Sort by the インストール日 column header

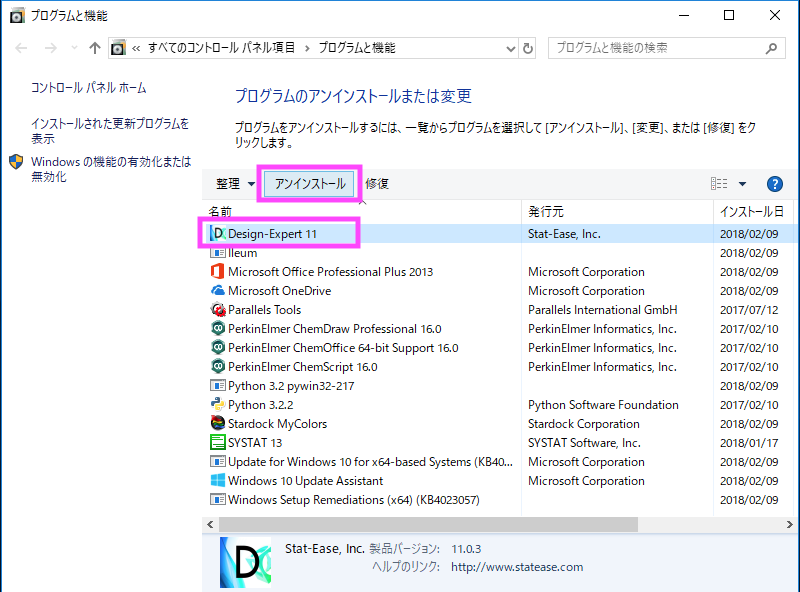click(x=754, y=212)
